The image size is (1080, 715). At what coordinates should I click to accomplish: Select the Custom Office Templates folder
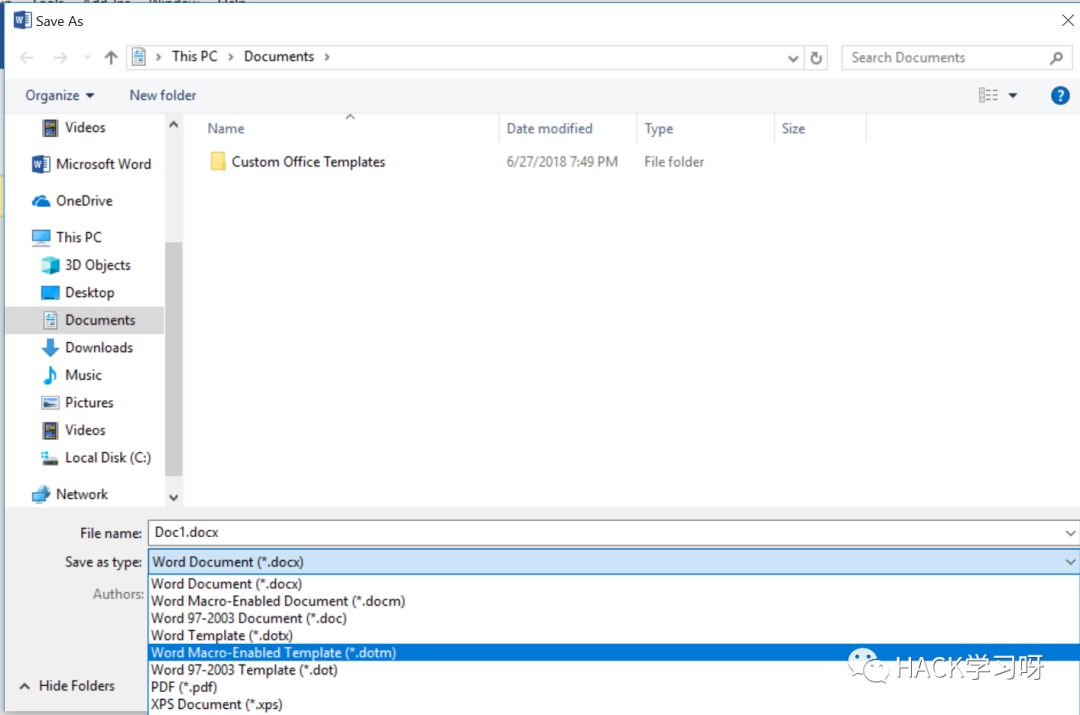point(308,162)
